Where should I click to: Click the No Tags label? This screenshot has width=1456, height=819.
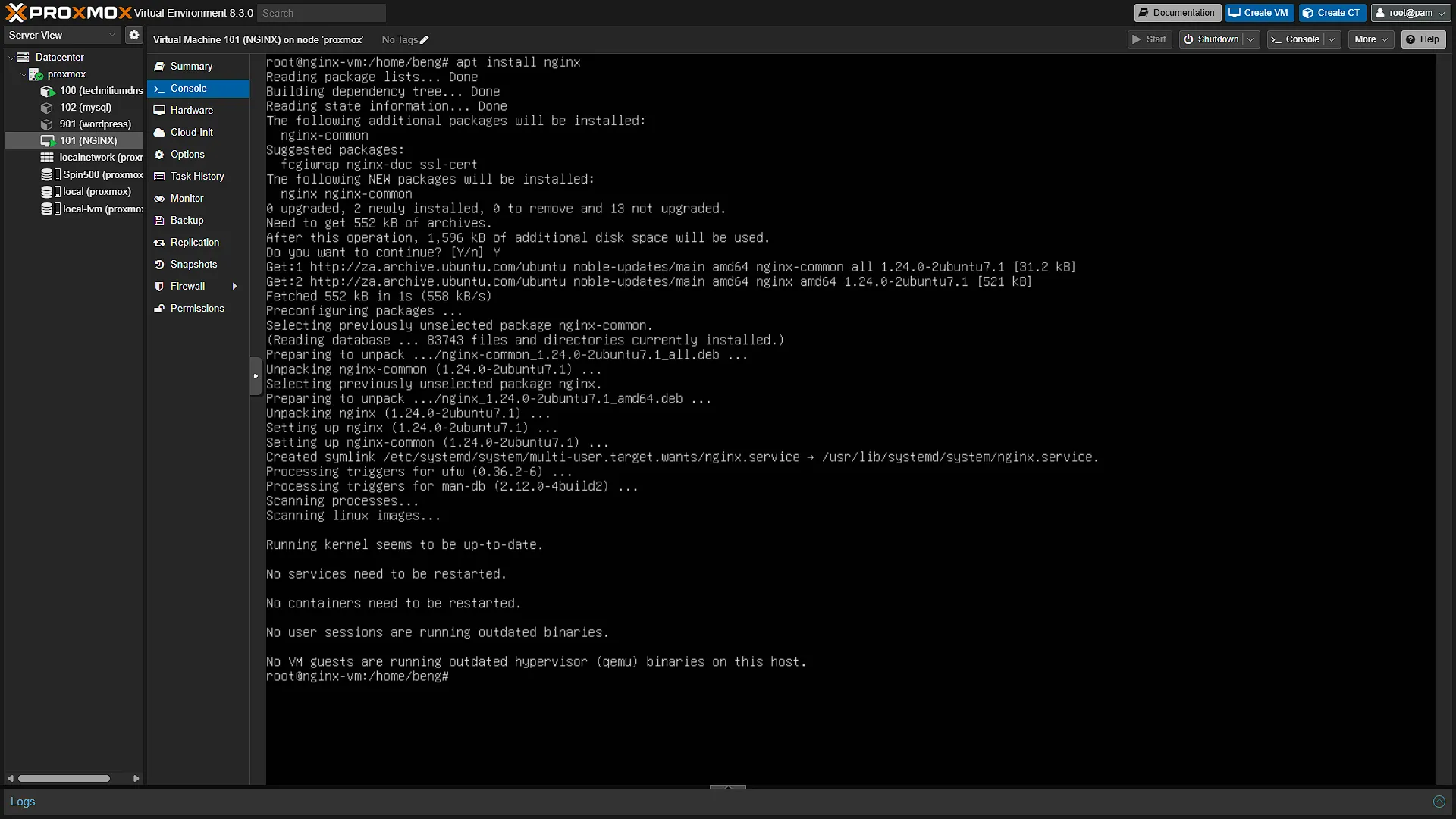(400, 39)
